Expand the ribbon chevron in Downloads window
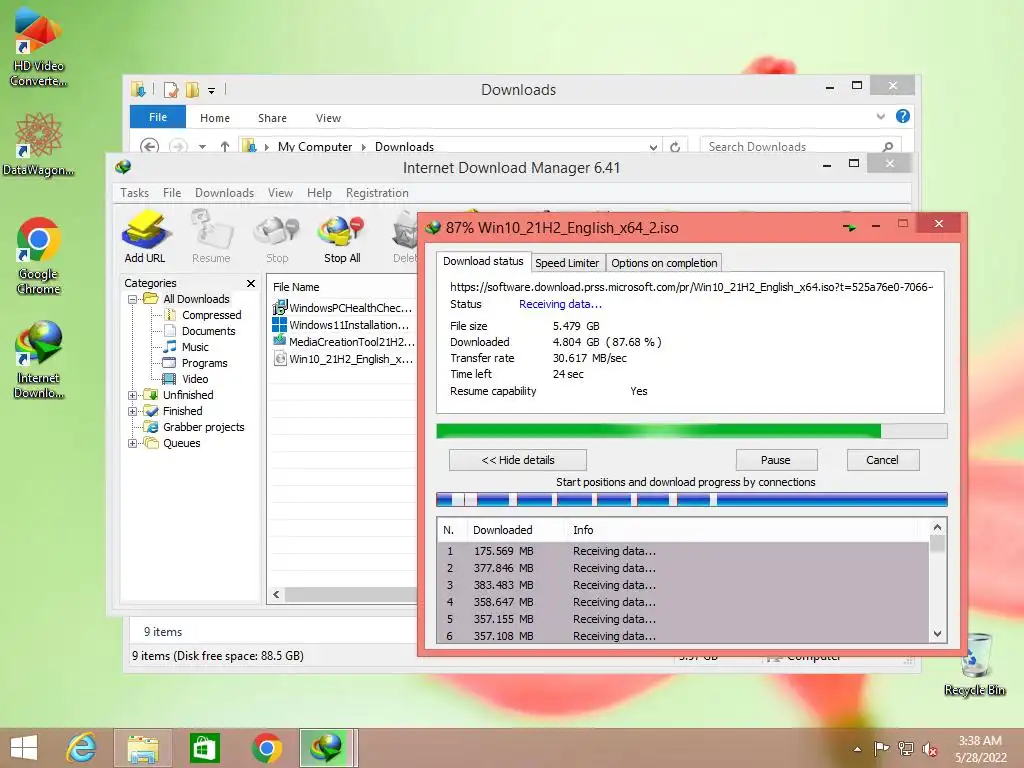Screen dimensions: 1024x768 [881, 117]
